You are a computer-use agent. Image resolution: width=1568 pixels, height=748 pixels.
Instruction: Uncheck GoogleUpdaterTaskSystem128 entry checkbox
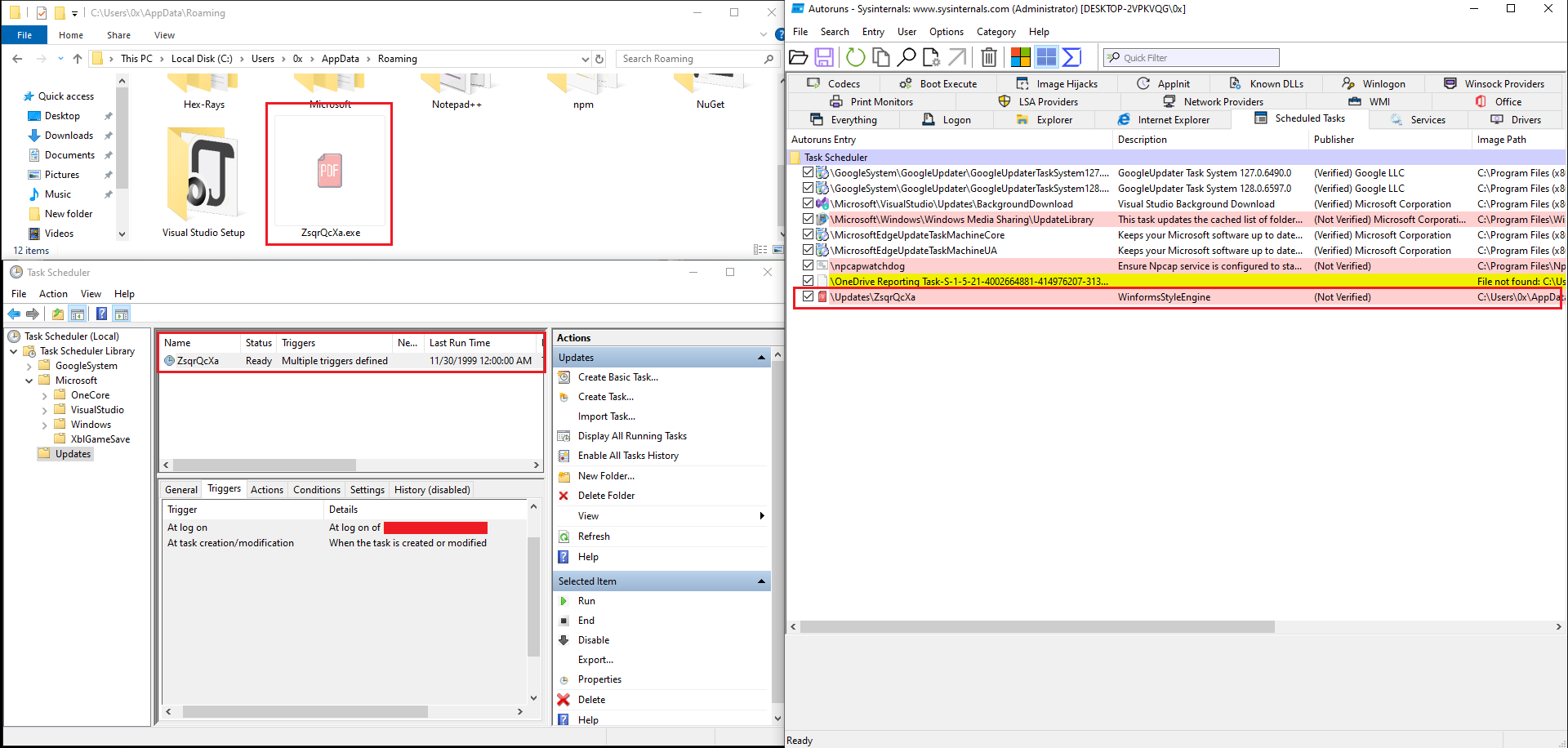pos(808,188)
